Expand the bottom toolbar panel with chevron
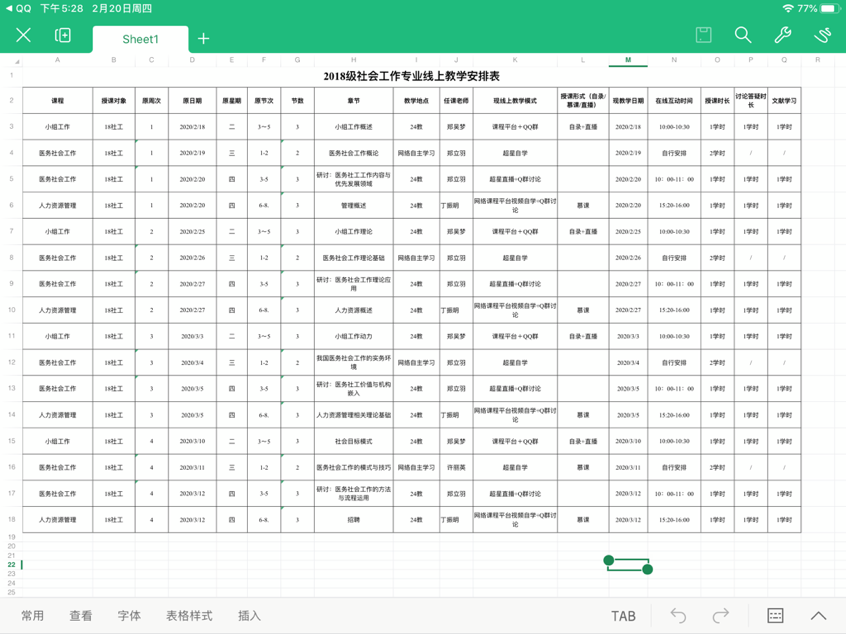 click(818, 616)
